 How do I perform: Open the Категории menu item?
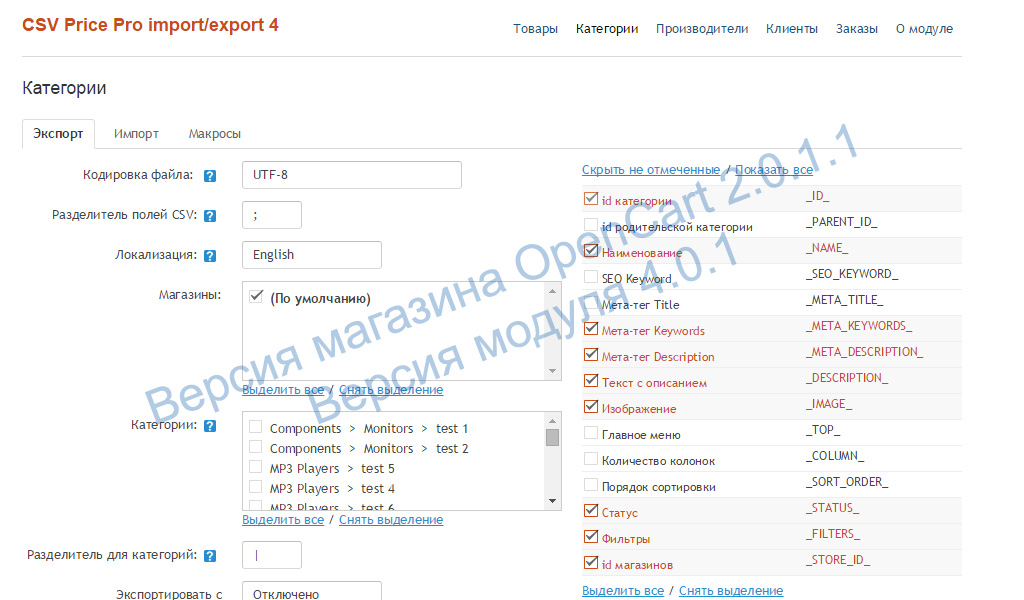[x=607, y=29]
